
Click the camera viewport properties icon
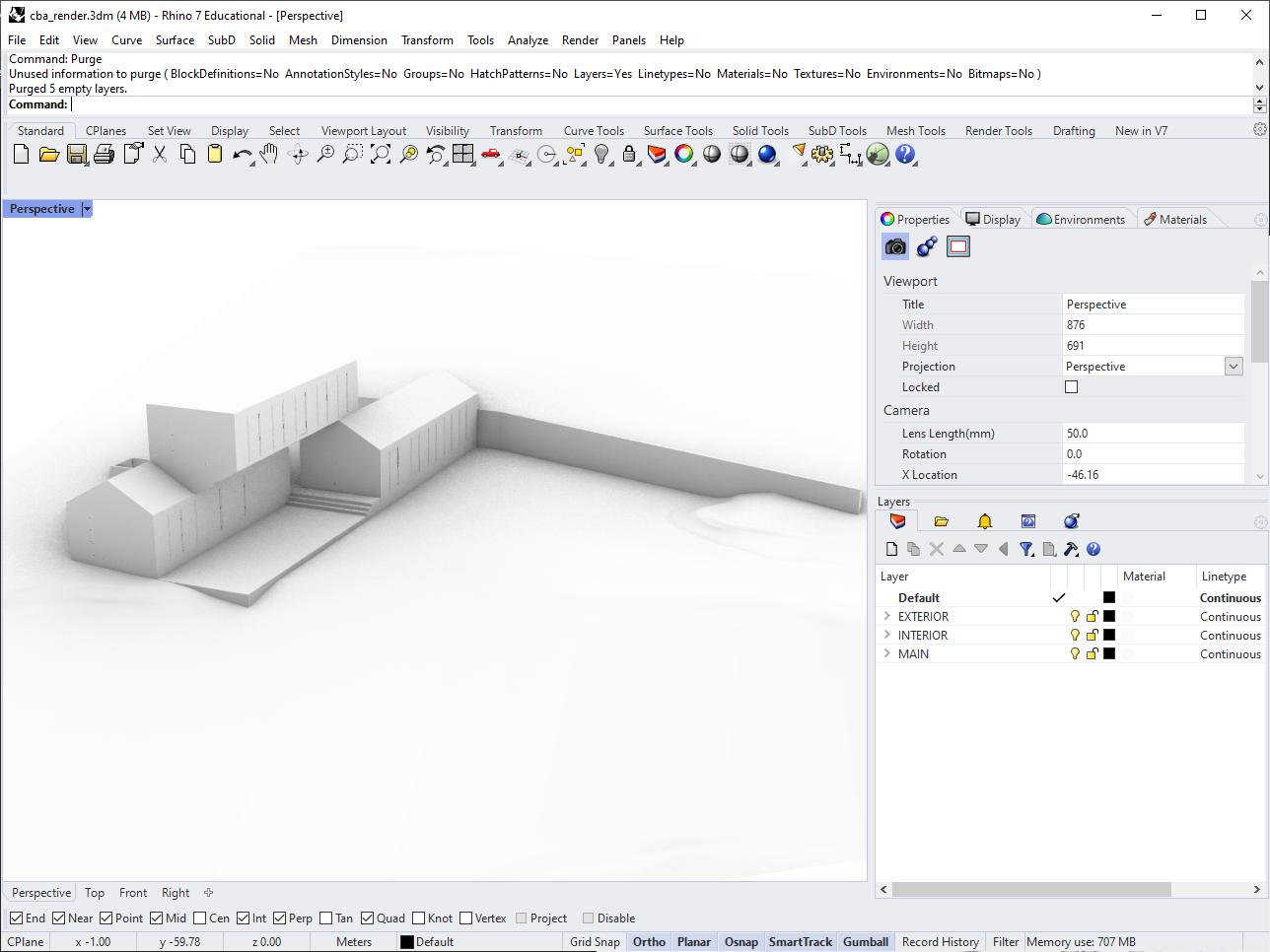(x=895, y=246)
